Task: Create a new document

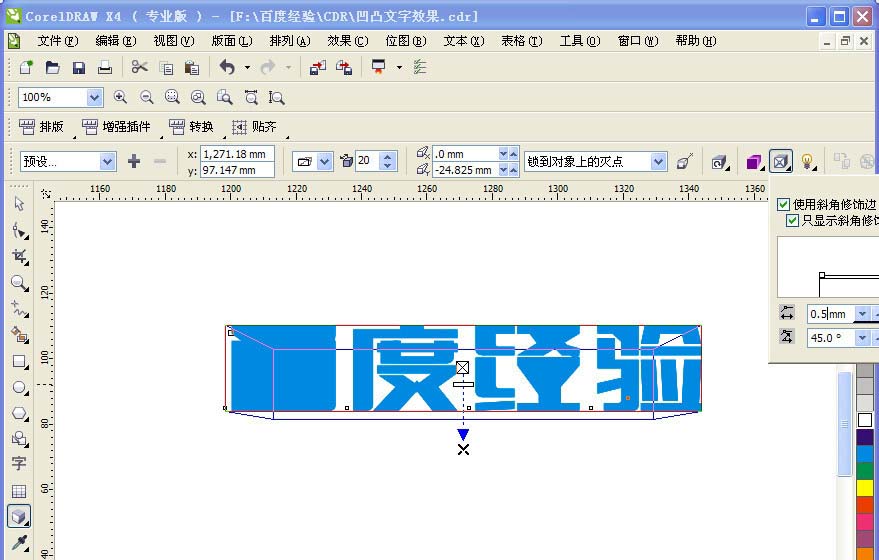Action: 26,67
